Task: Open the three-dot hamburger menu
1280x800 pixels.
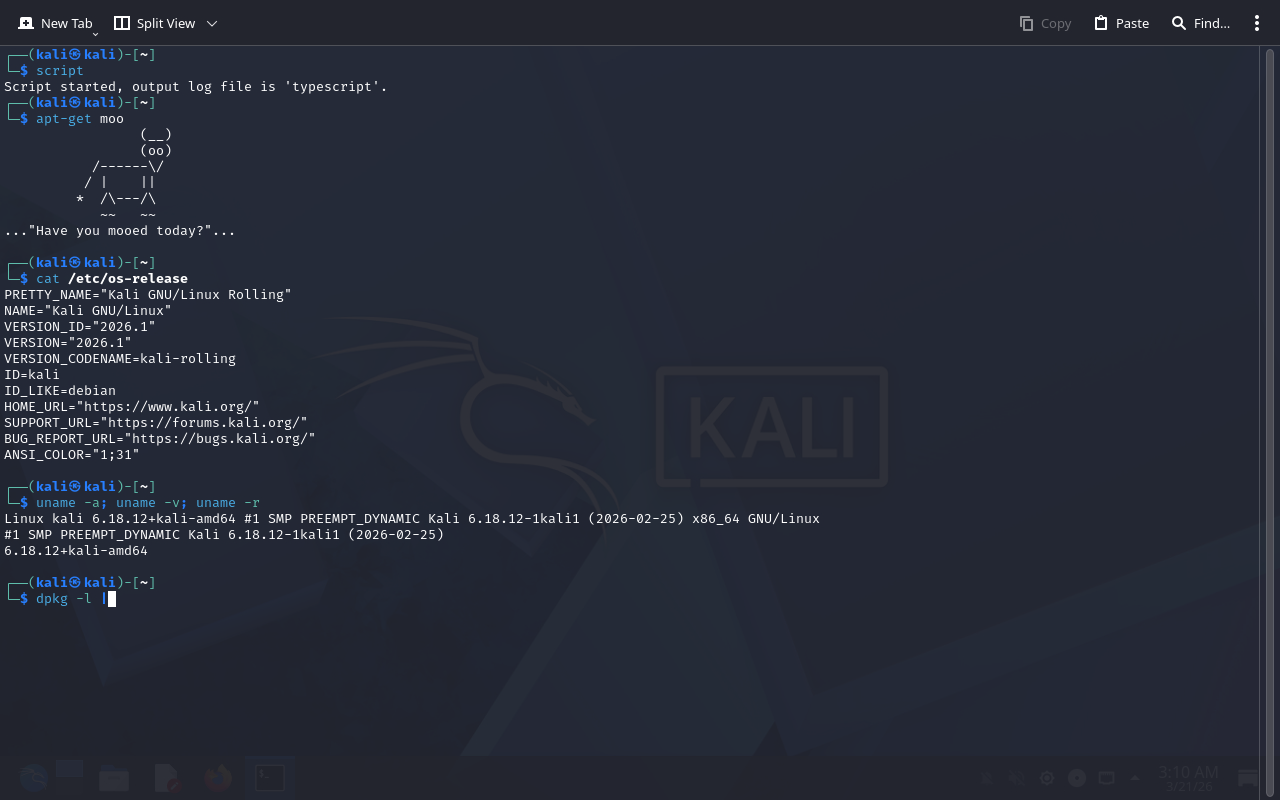Action: pyautogui.click(x=1257, y=23)
